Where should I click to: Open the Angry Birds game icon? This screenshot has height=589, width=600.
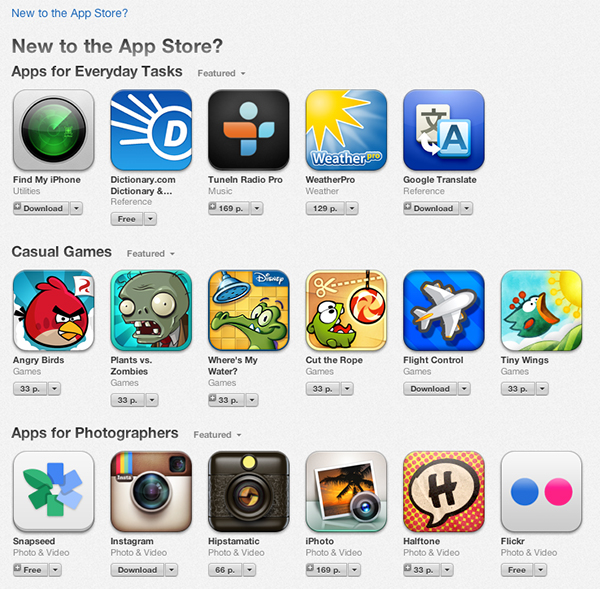(54, 310)
